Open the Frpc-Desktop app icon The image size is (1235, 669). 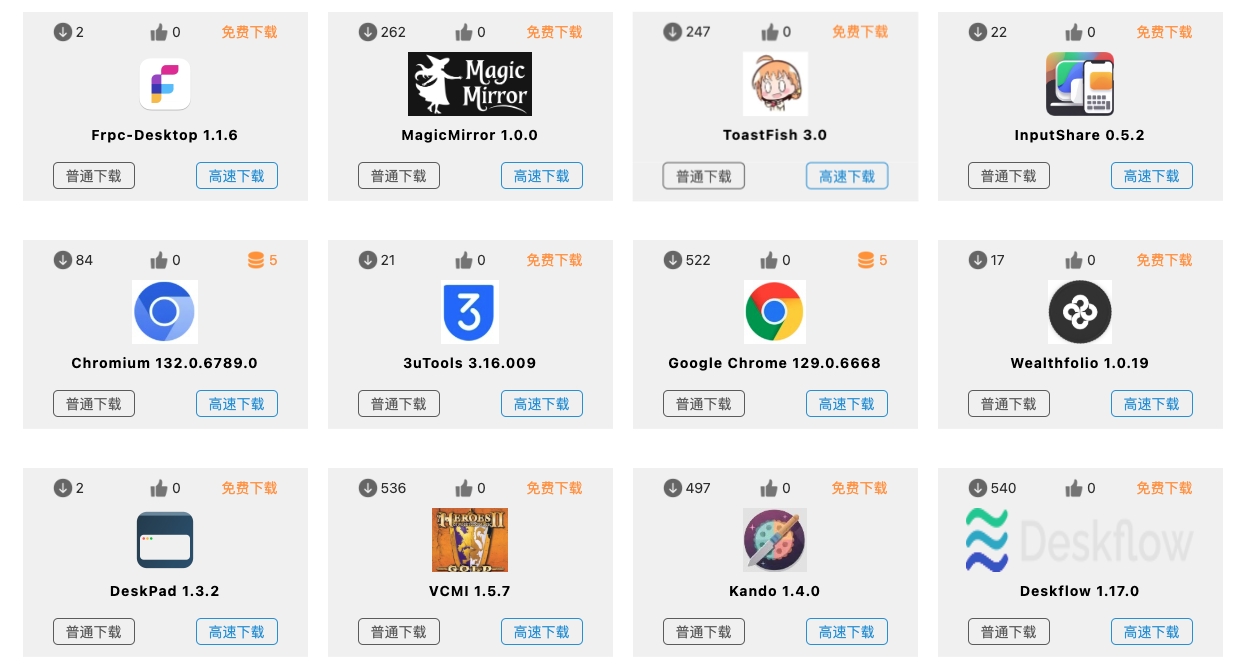(x=165, y=84)
